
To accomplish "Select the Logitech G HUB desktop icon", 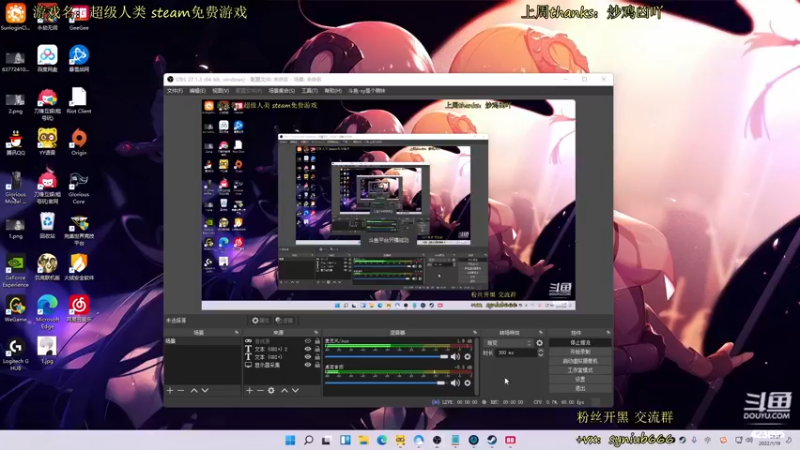I will 15,354.
